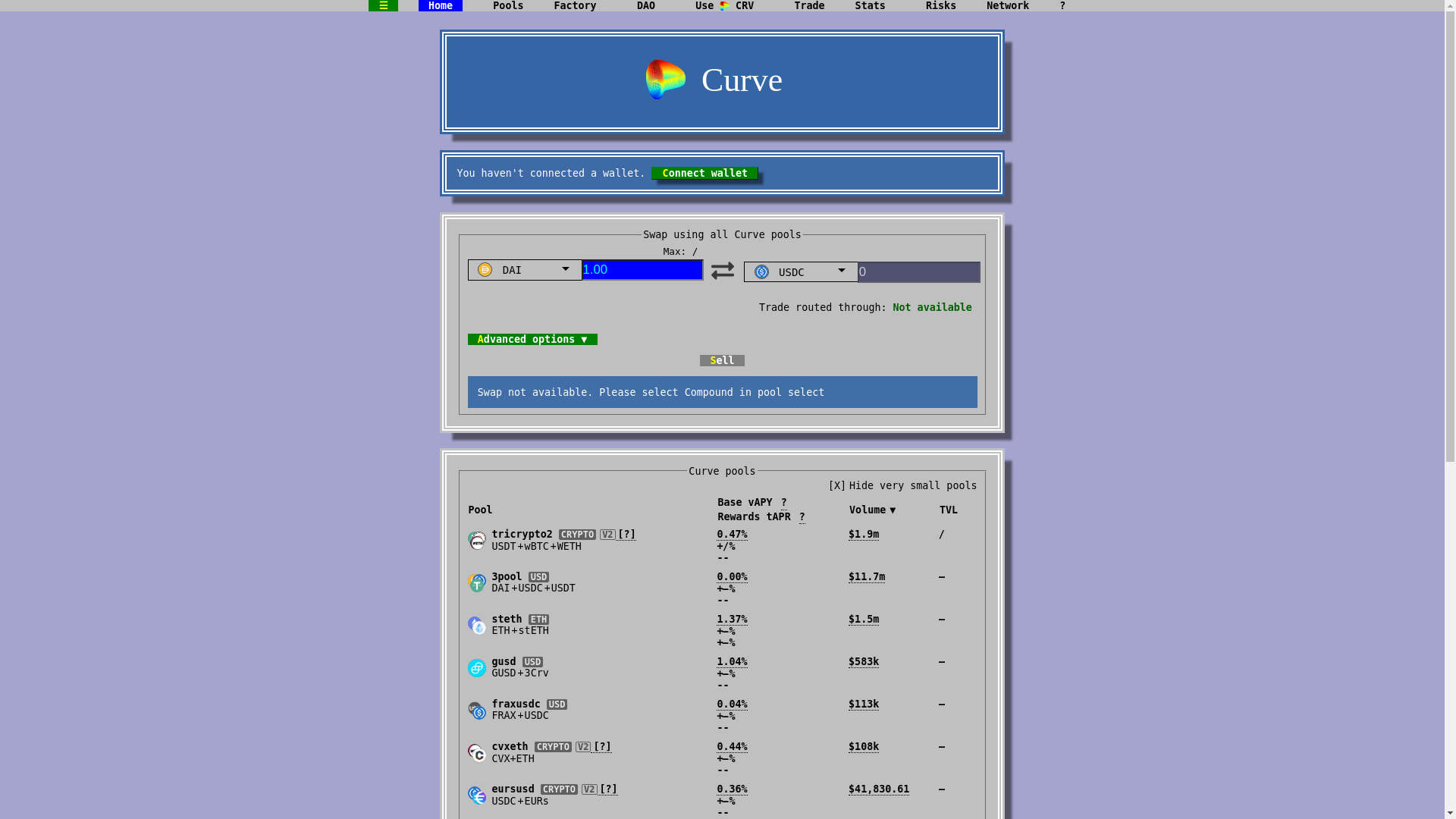1456x819 pixels.
Task: Click the Sell button
Action: click(722, 360)
